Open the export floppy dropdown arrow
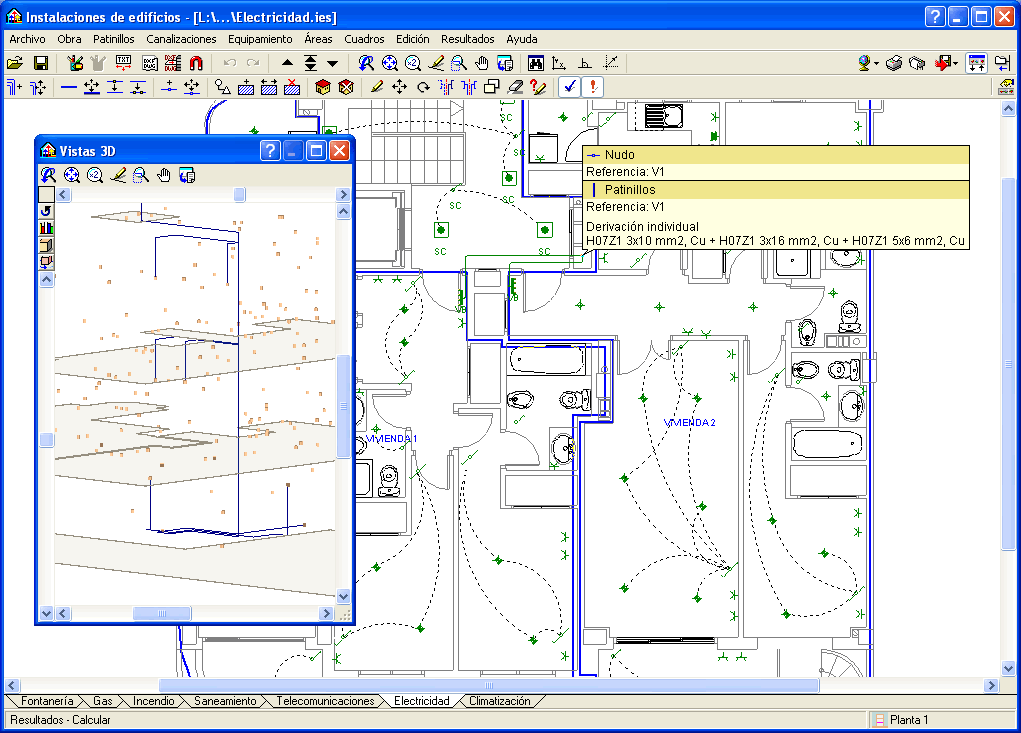This screenshot has height=733, width=1021. (x=955, y=63)
